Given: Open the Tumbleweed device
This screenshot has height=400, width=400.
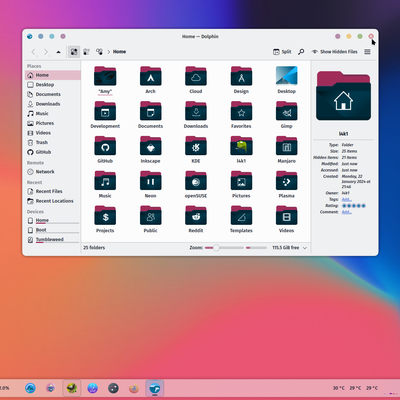Looking at the screenshot, I should 53,240.
